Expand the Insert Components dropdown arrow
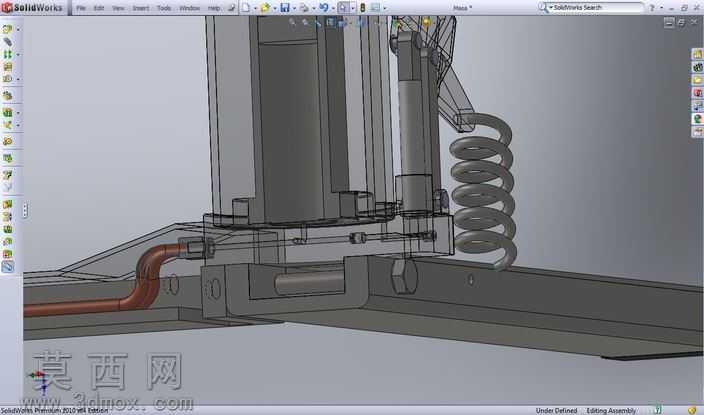Screen dimensions: 704x415 click(18, 29)
